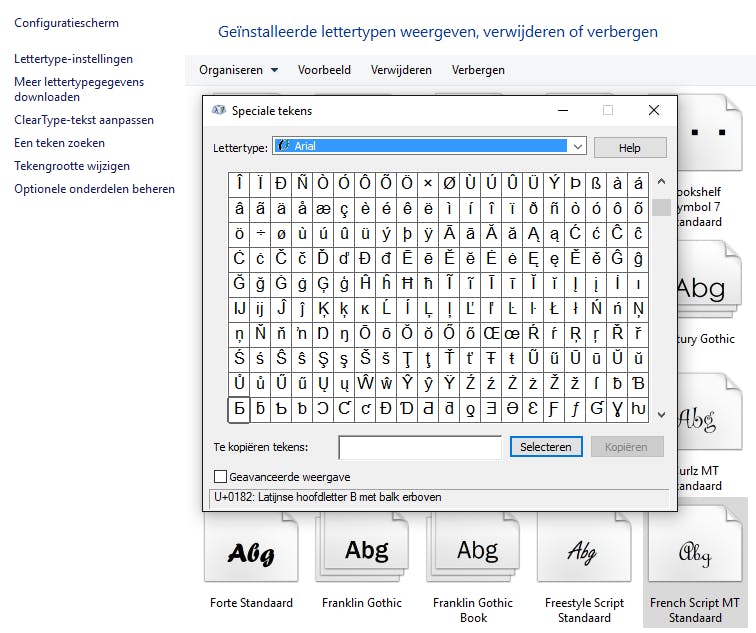Image resolution: width=756 pixels, height=633 pixels.
Task: Select the Ł character cell
Action: coord(554,309)
